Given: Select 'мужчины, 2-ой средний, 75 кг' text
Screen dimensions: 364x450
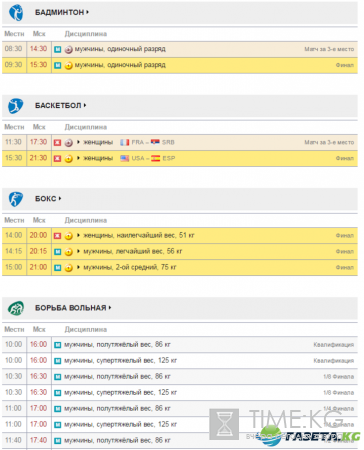Looking at the screenshot, I should coord(130,267).
